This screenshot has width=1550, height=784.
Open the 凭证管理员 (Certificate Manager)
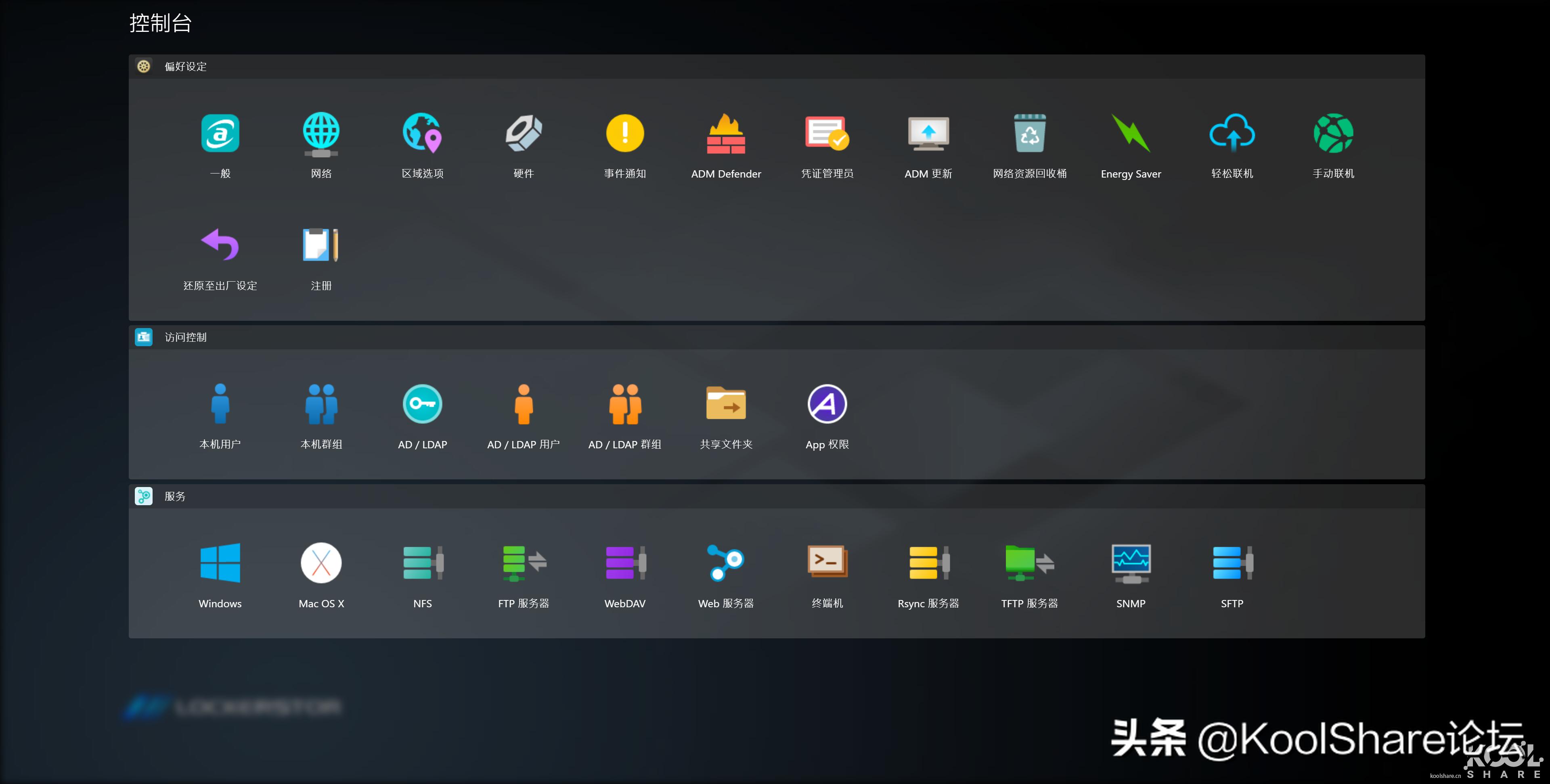pos(827,144)
